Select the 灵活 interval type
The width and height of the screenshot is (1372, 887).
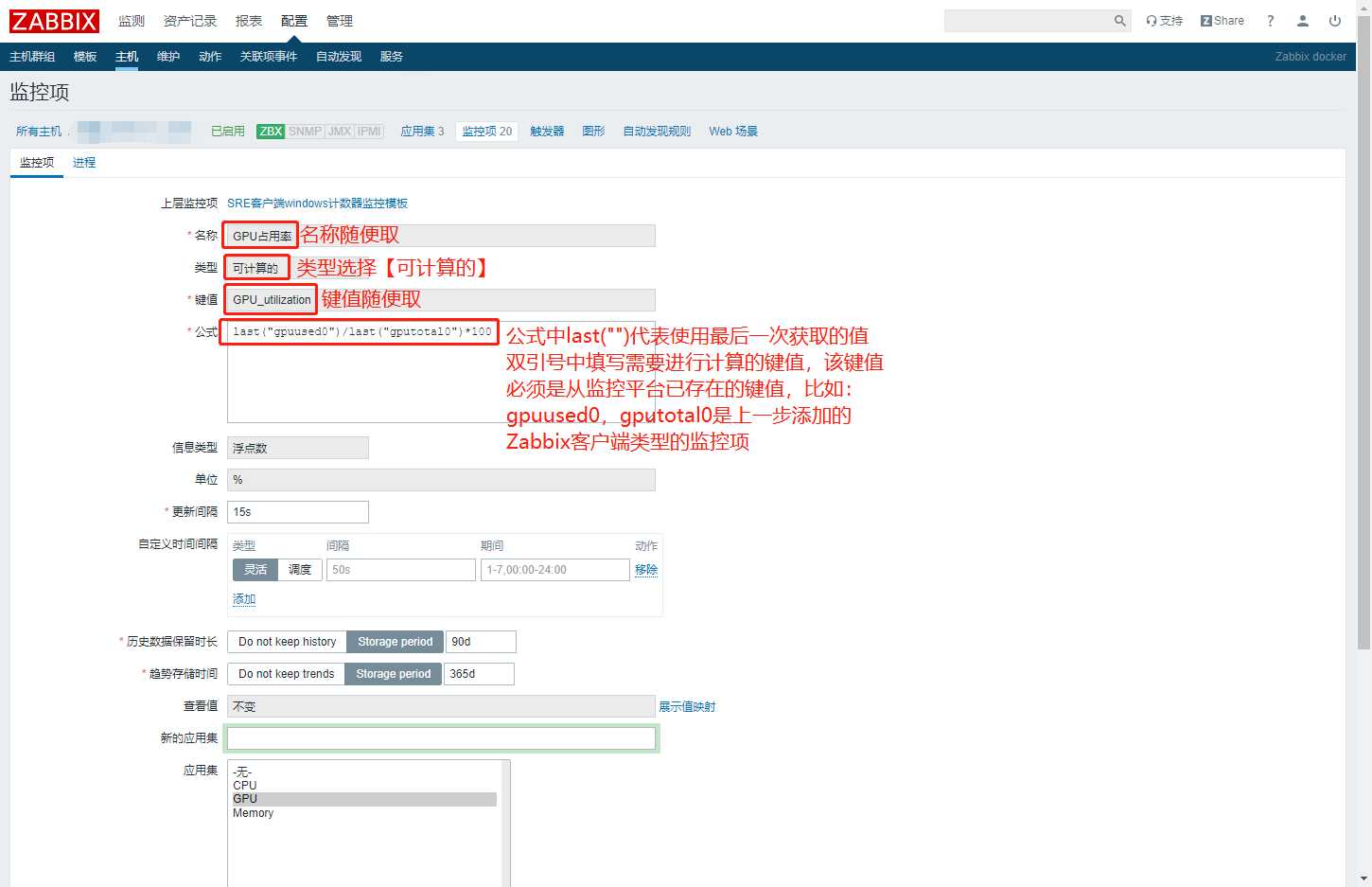[255, 570]
